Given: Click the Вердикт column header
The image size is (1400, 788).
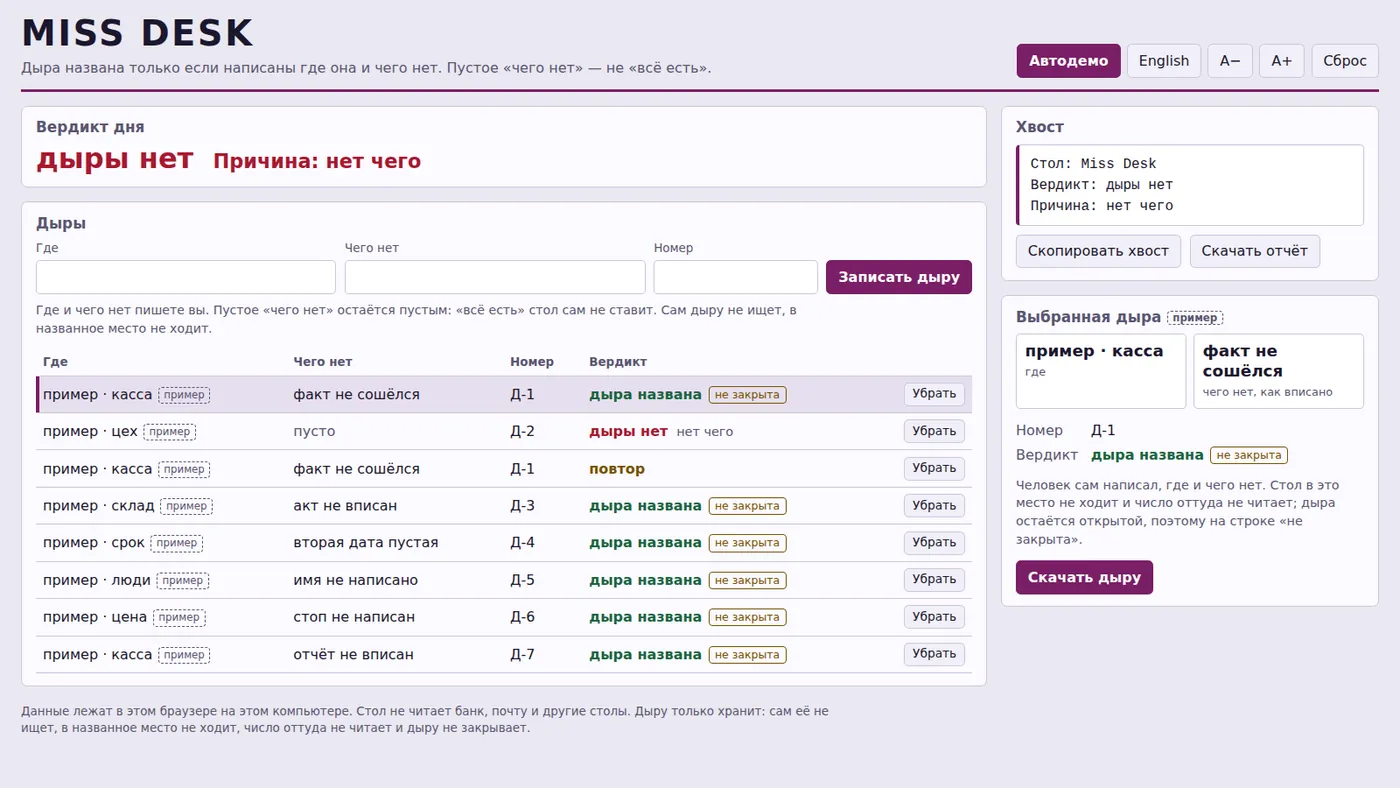Looking at the screenshot, I should (x=618, y=362).
